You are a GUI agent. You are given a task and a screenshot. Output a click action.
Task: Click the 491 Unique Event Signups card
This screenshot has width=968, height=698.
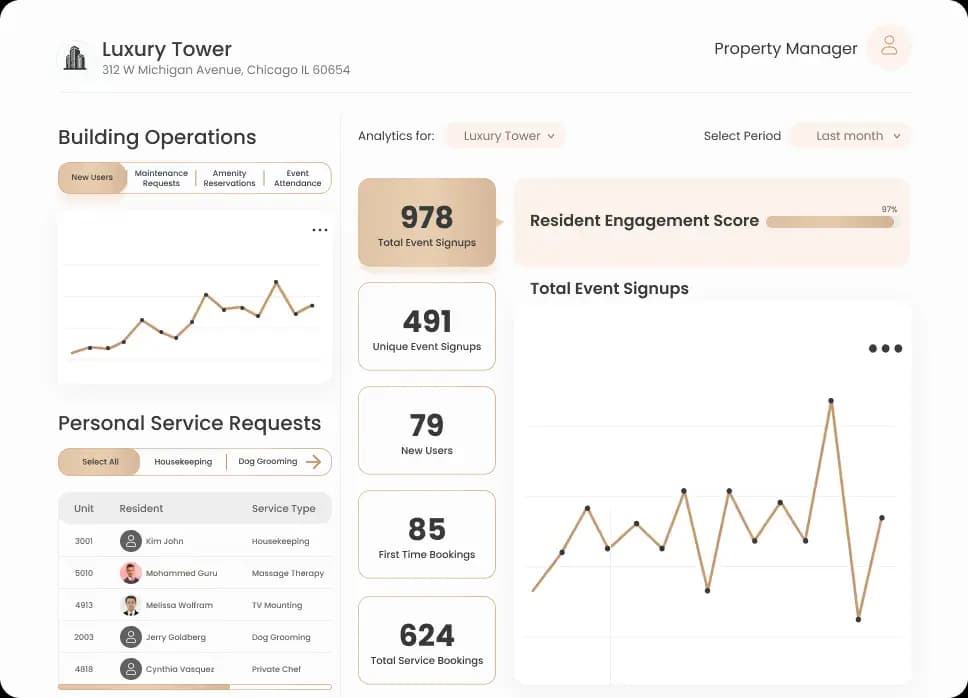[x=427, y=327]
